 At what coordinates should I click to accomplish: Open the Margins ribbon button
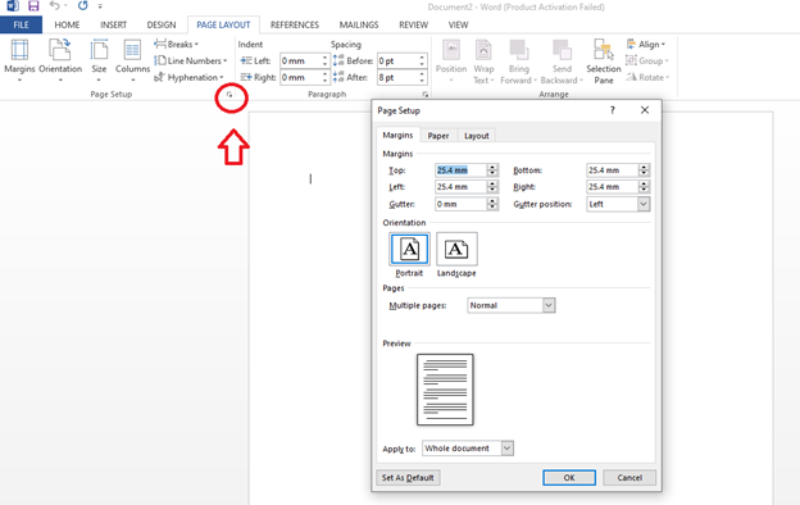point(19,57)
